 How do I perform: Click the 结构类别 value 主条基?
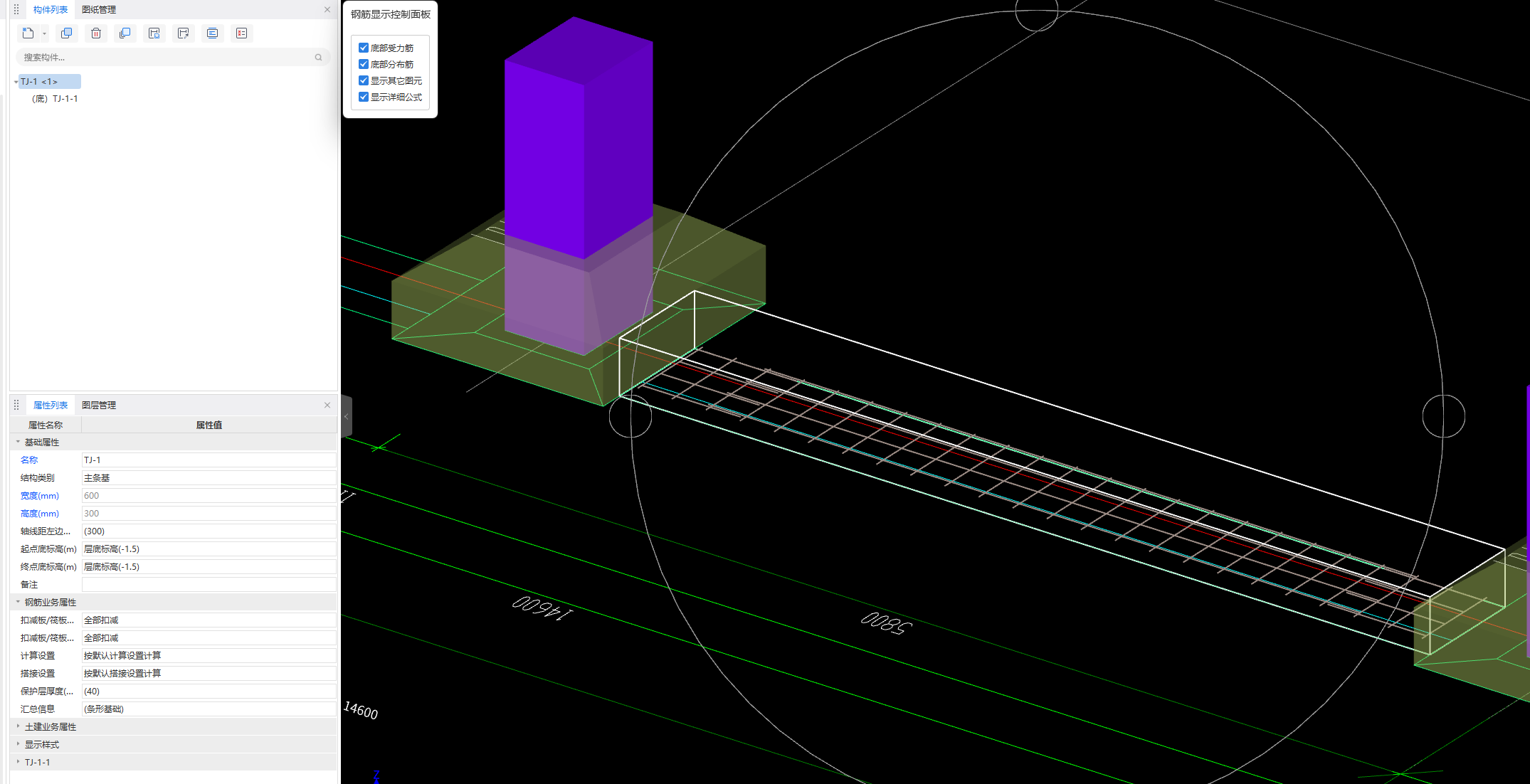pos(209,478)
